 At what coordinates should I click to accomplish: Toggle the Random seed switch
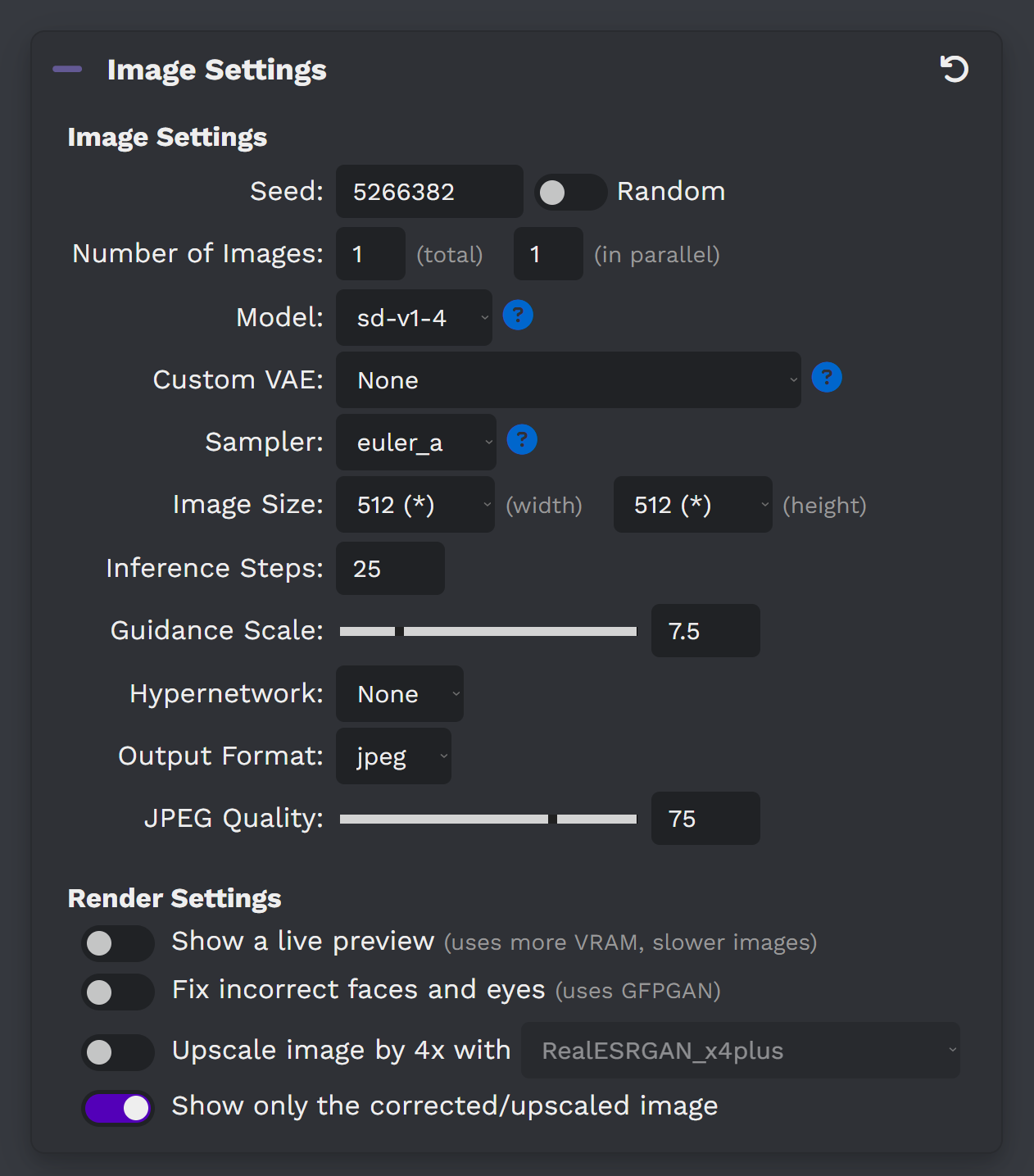pos(570,193)
